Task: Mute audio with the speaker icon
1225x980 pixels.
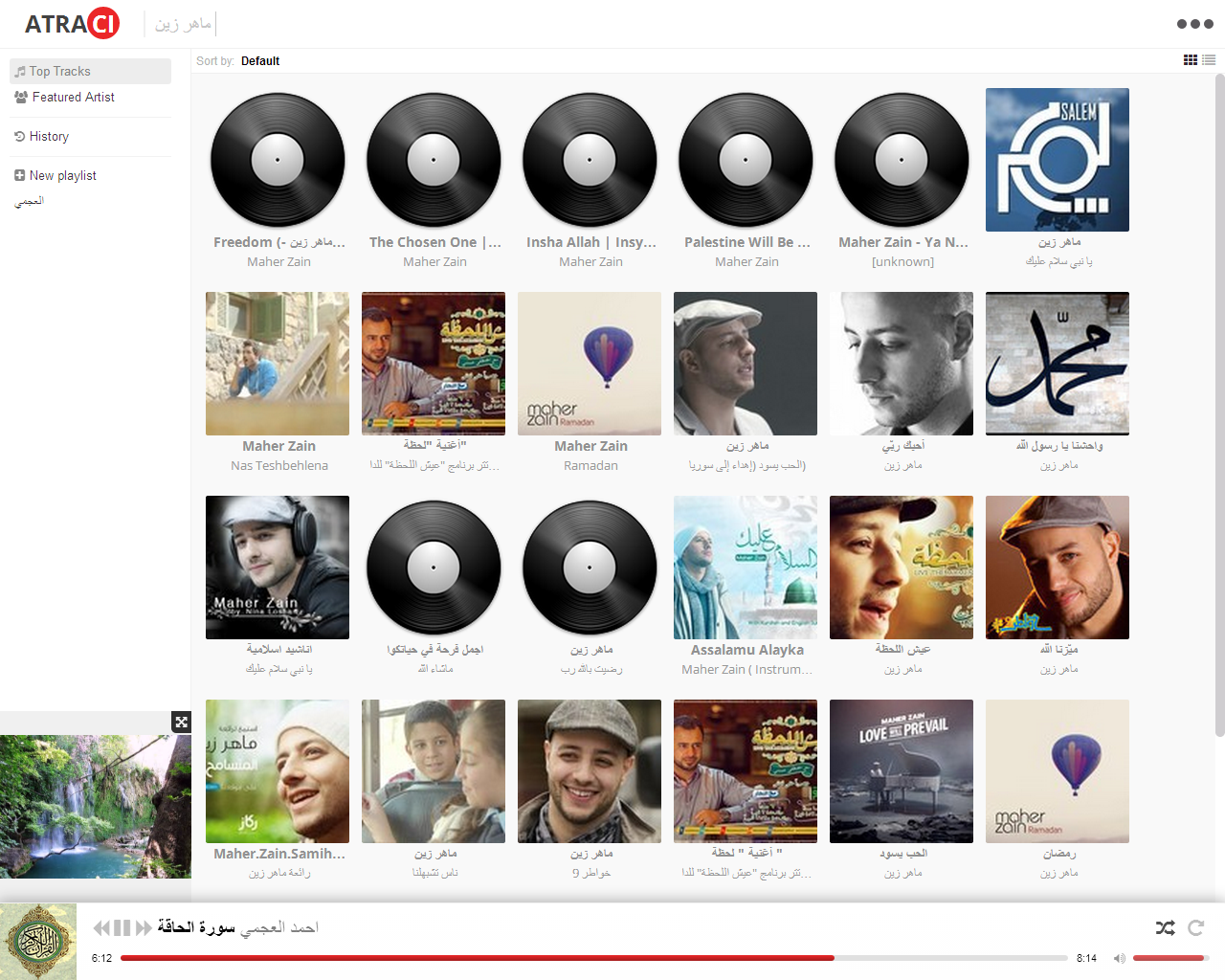Action: [x=1119, y=958]
